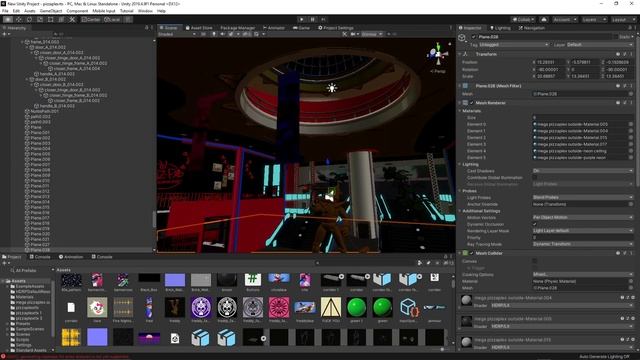Click Auto Generate Lighting Off status
This screenshot has height=360, width=640.
coord(604,357)
